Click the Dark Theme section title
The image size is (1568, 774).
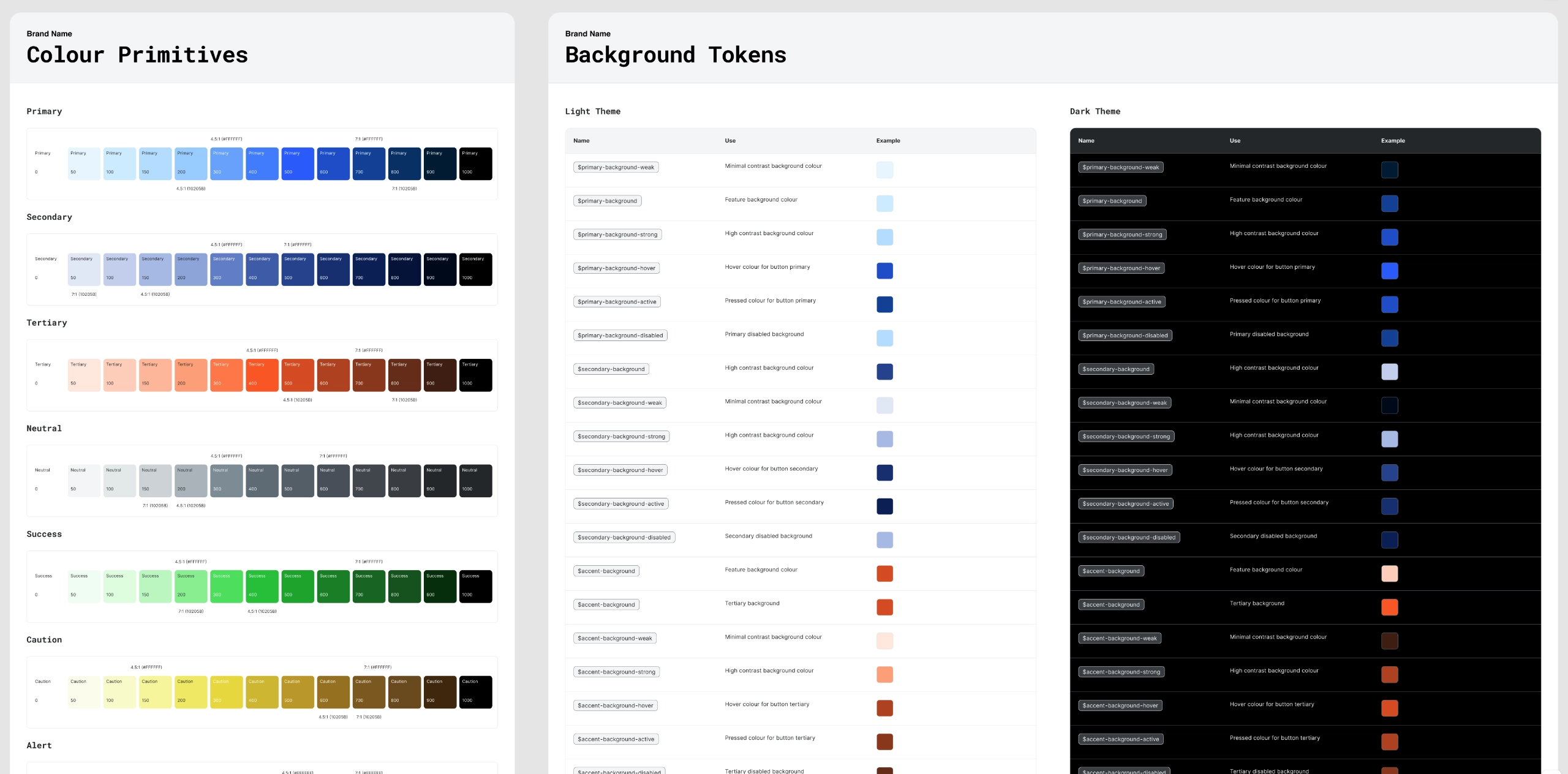pos(1095,111)
